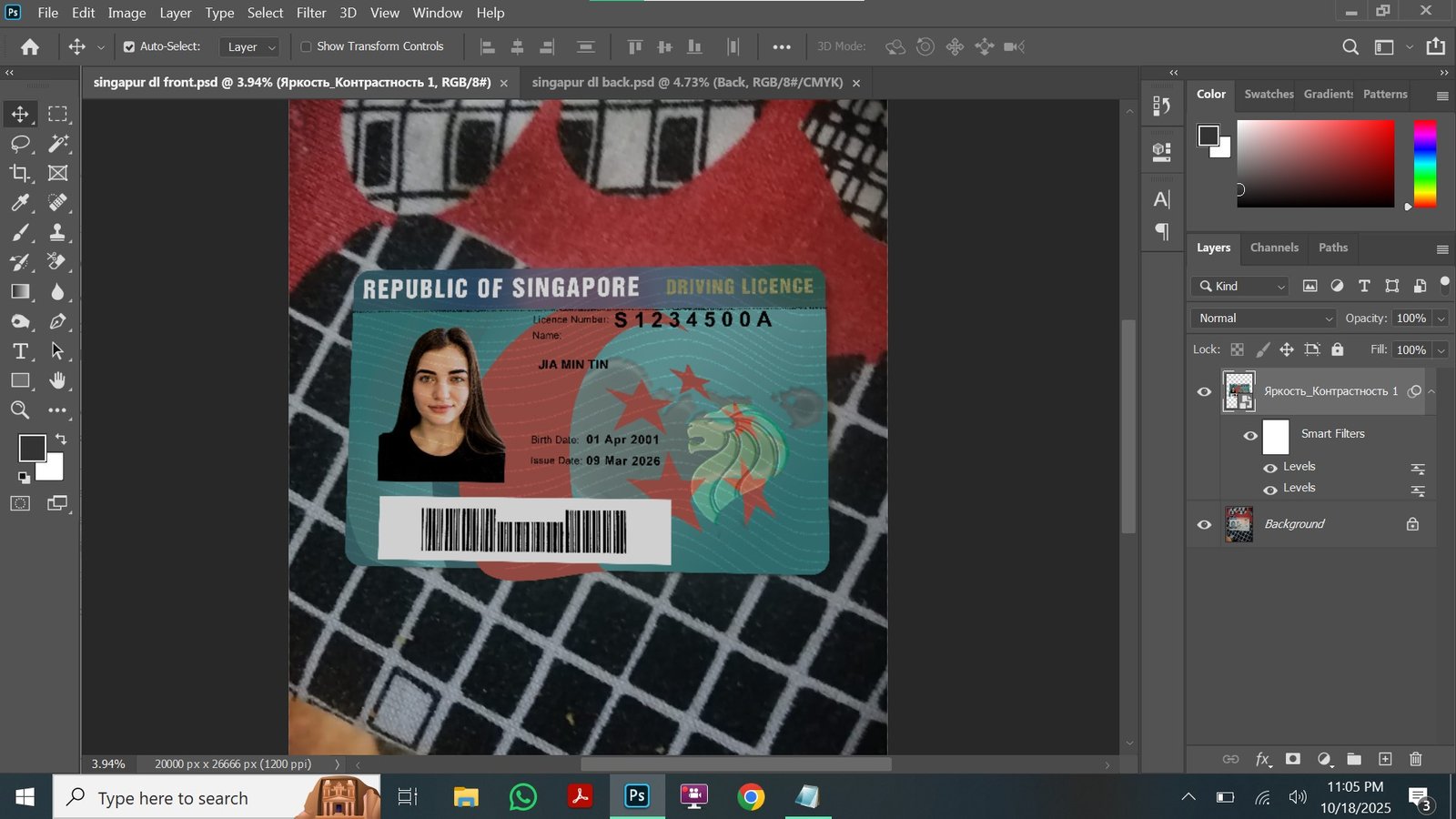Switch to the Channels tab
The image size is (1456, 819).
pyautogui.click(x=1273, y=248)
